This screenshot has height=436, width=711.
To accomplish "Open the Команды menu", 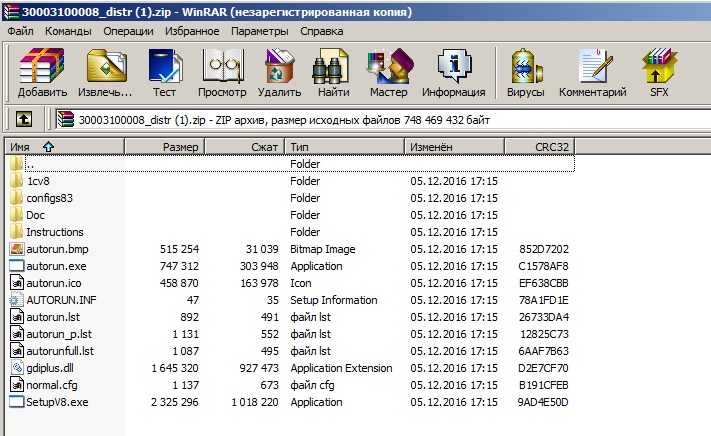I will click(x=68, y=31).
